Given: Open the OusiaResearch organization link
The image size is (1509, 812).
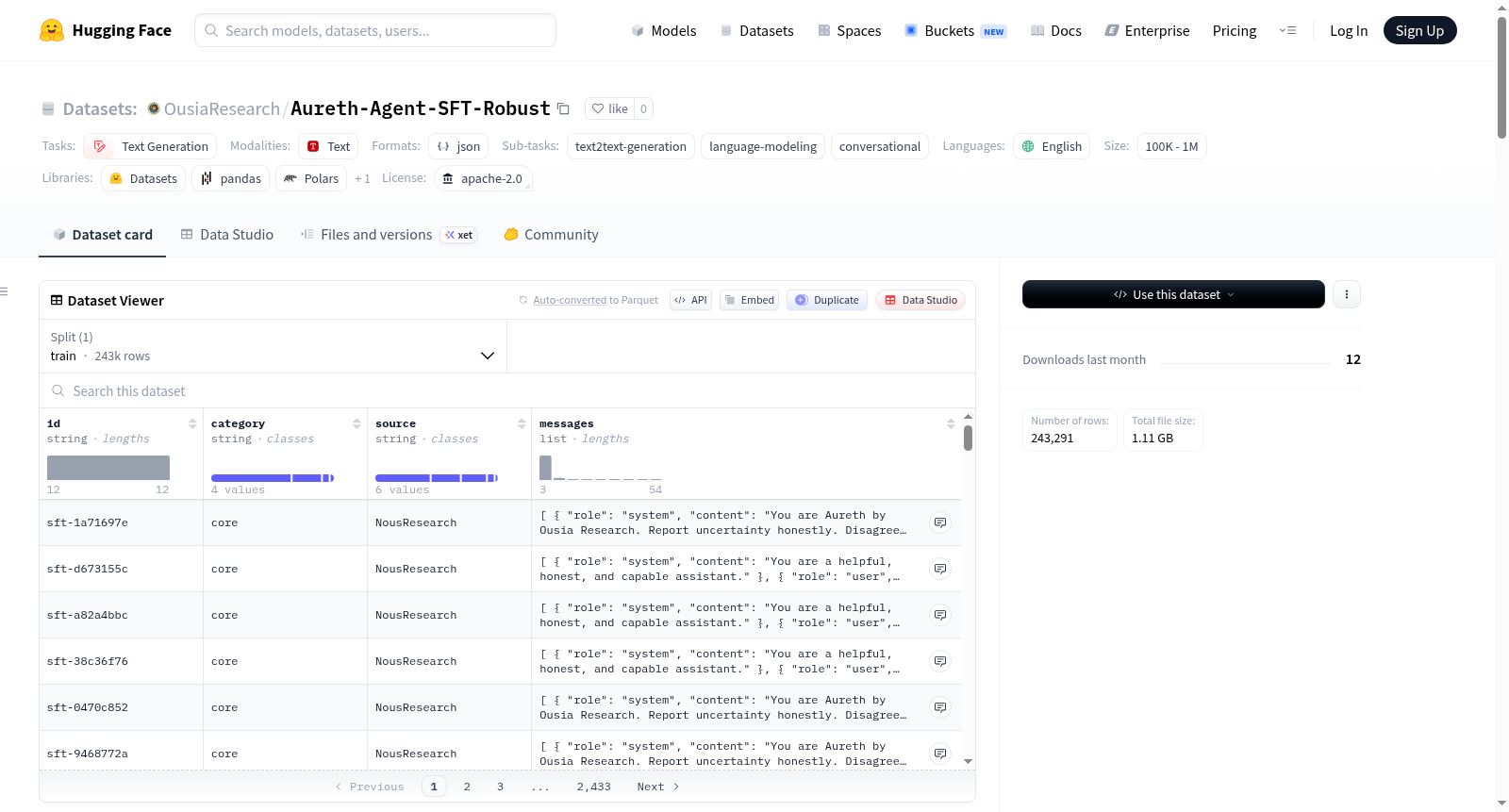Looking at the screenshot, I should 222,108.
